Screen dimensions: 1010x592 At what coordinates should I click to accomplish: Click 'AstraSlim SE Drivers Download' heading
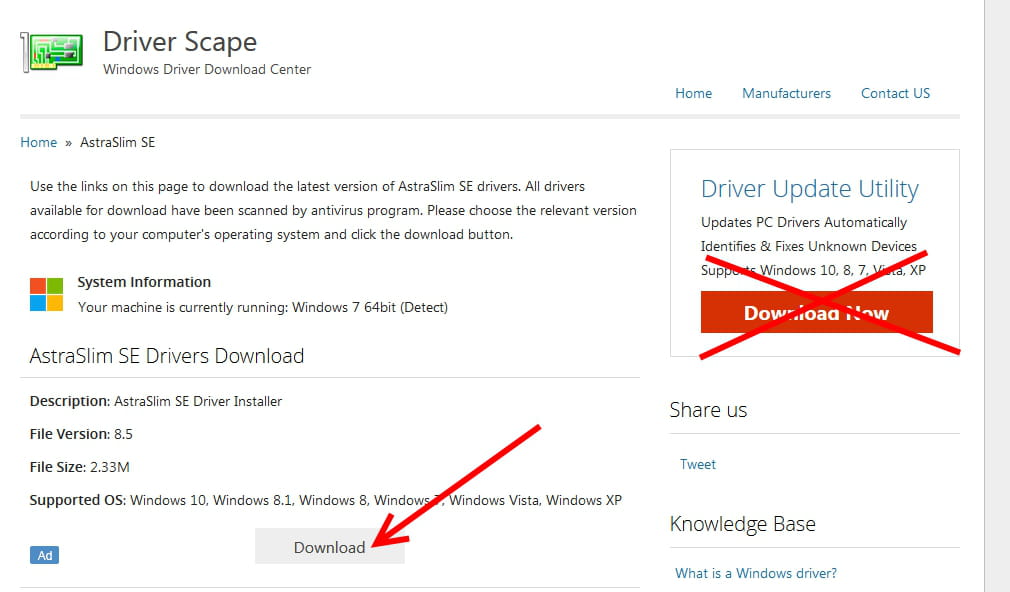click(x=167, y=356)
